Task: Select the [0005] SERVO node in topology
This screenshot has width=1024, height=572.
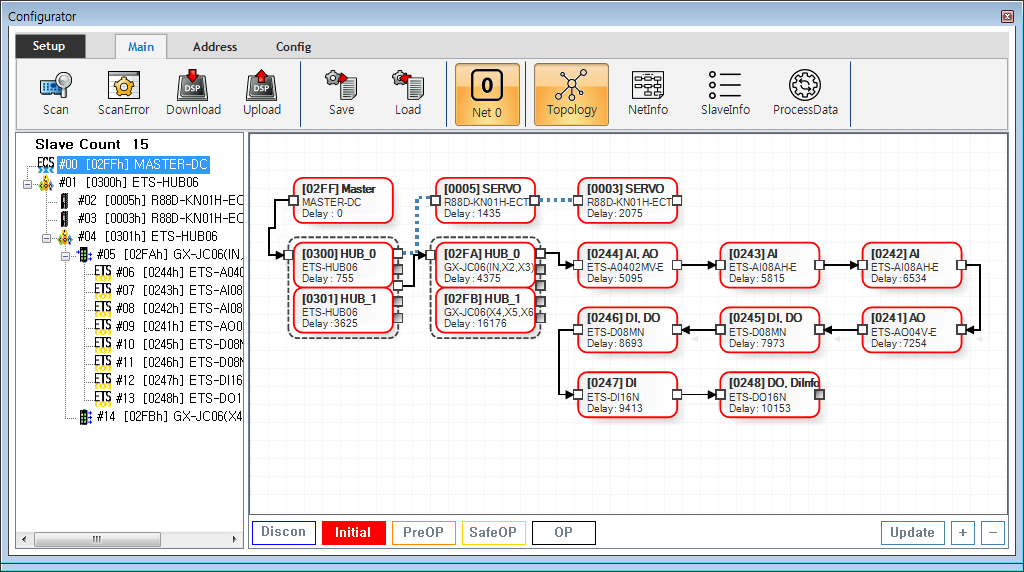Action: coord(486,201)
